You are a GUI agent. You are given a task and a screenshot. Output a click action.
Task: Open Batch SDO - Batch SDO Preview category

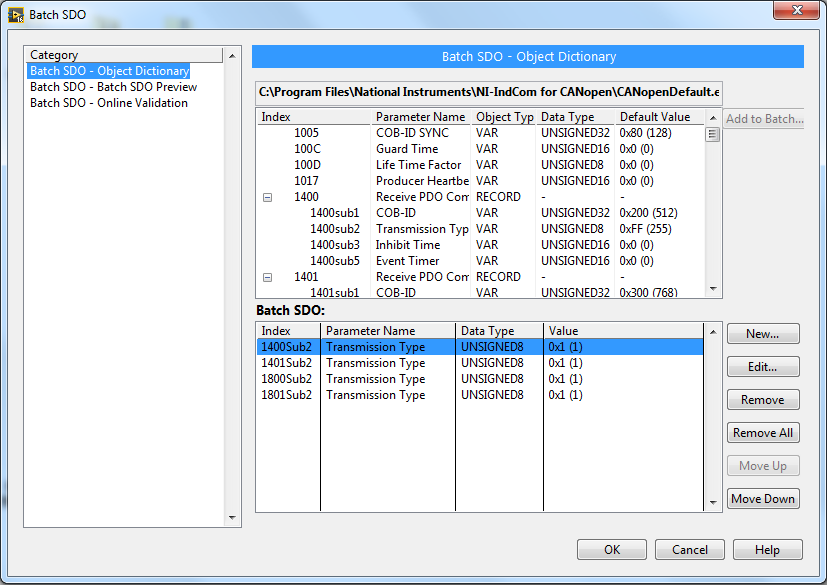tap(113, 87)
